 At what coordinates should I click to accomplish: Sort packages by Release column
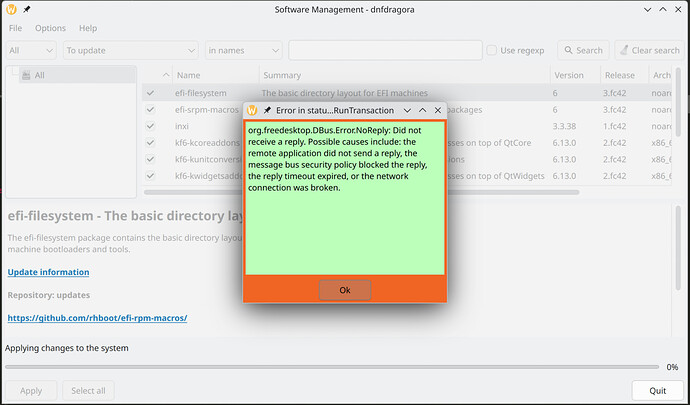coord(624,75)
